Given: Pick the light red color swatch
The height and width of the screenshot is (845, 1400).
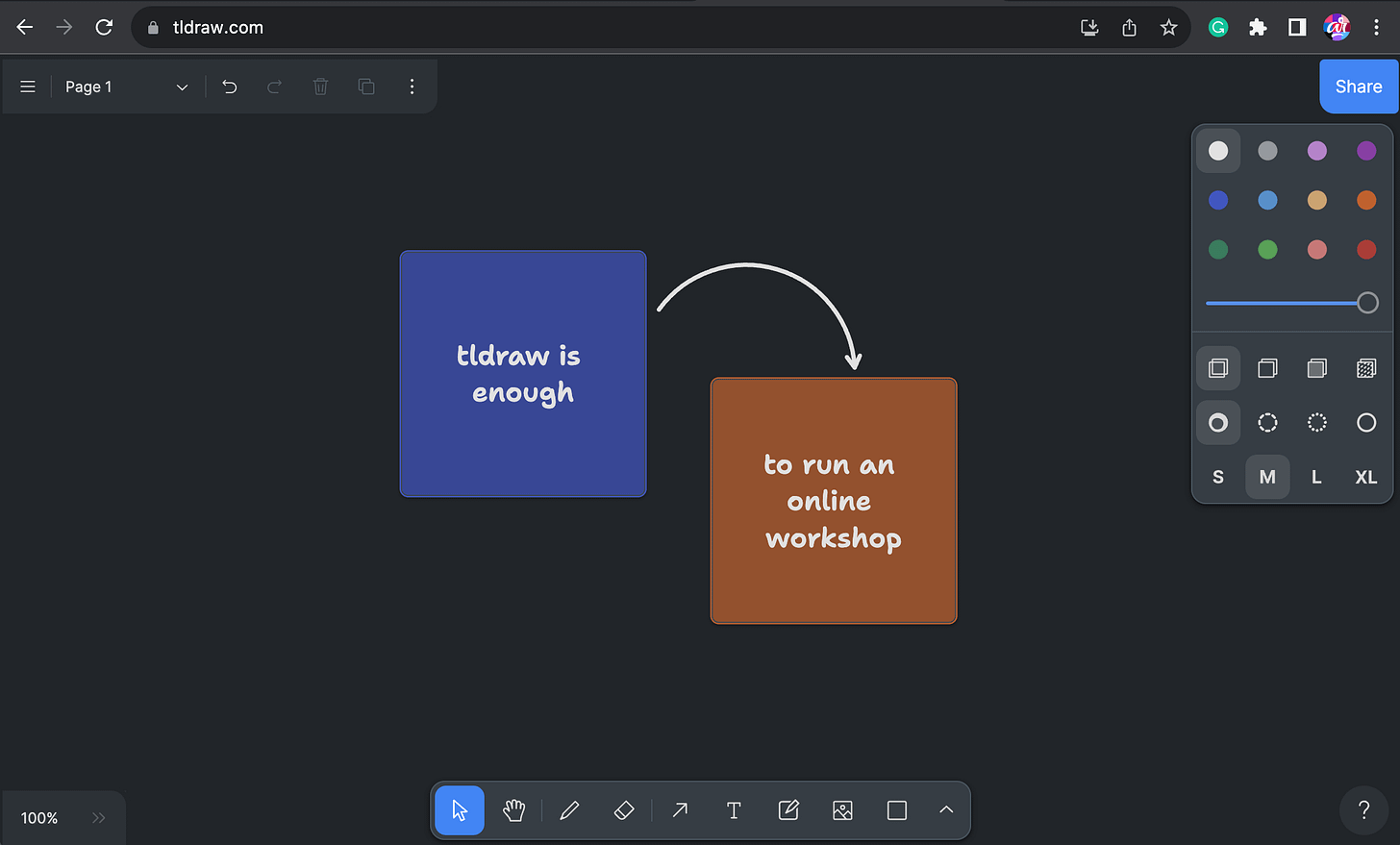Looking at the screenshot, I should 1317,250.
